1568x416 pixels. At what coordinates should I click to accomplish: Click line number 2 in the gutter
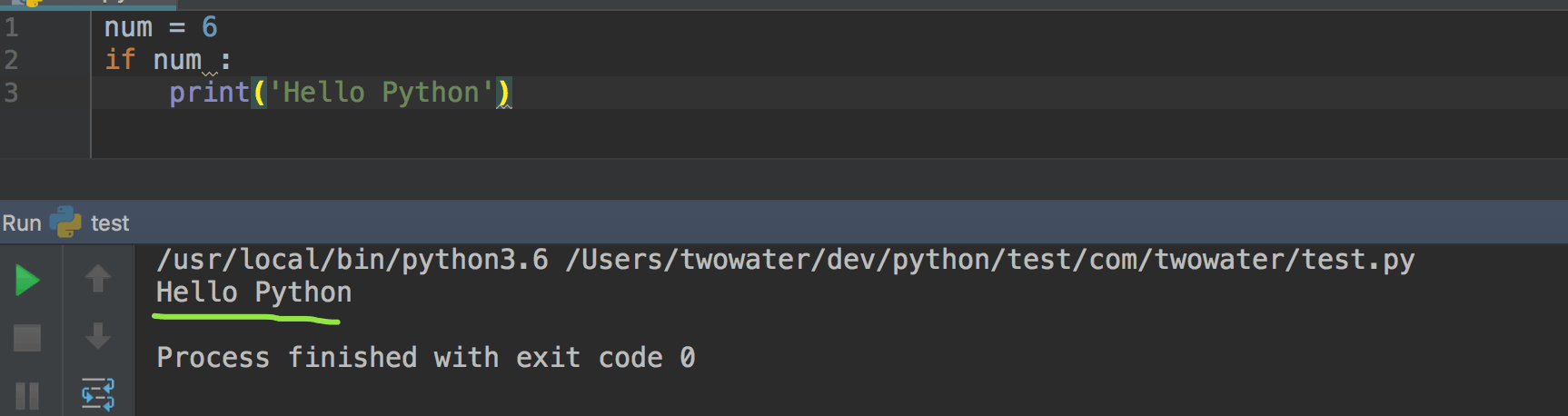point(12,60)
